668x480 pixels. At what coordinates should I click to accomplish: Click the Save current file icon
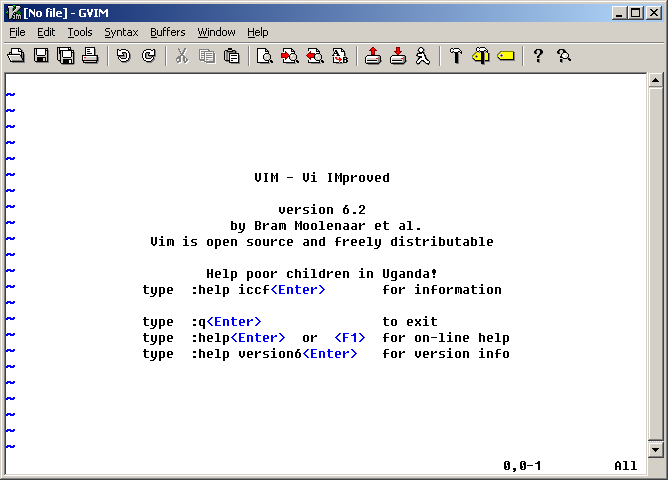[41, 56]
